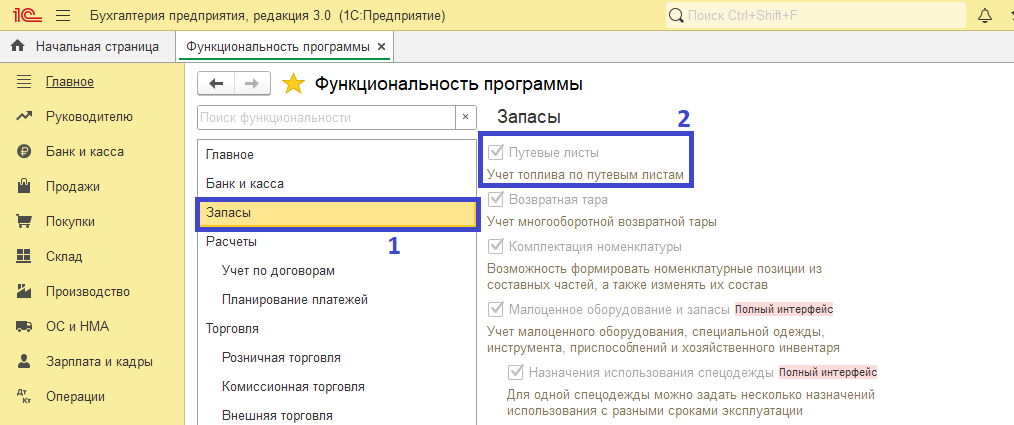Open the Производство section
The height and width of the screenshot is (425, 1014).
(88, 291)
